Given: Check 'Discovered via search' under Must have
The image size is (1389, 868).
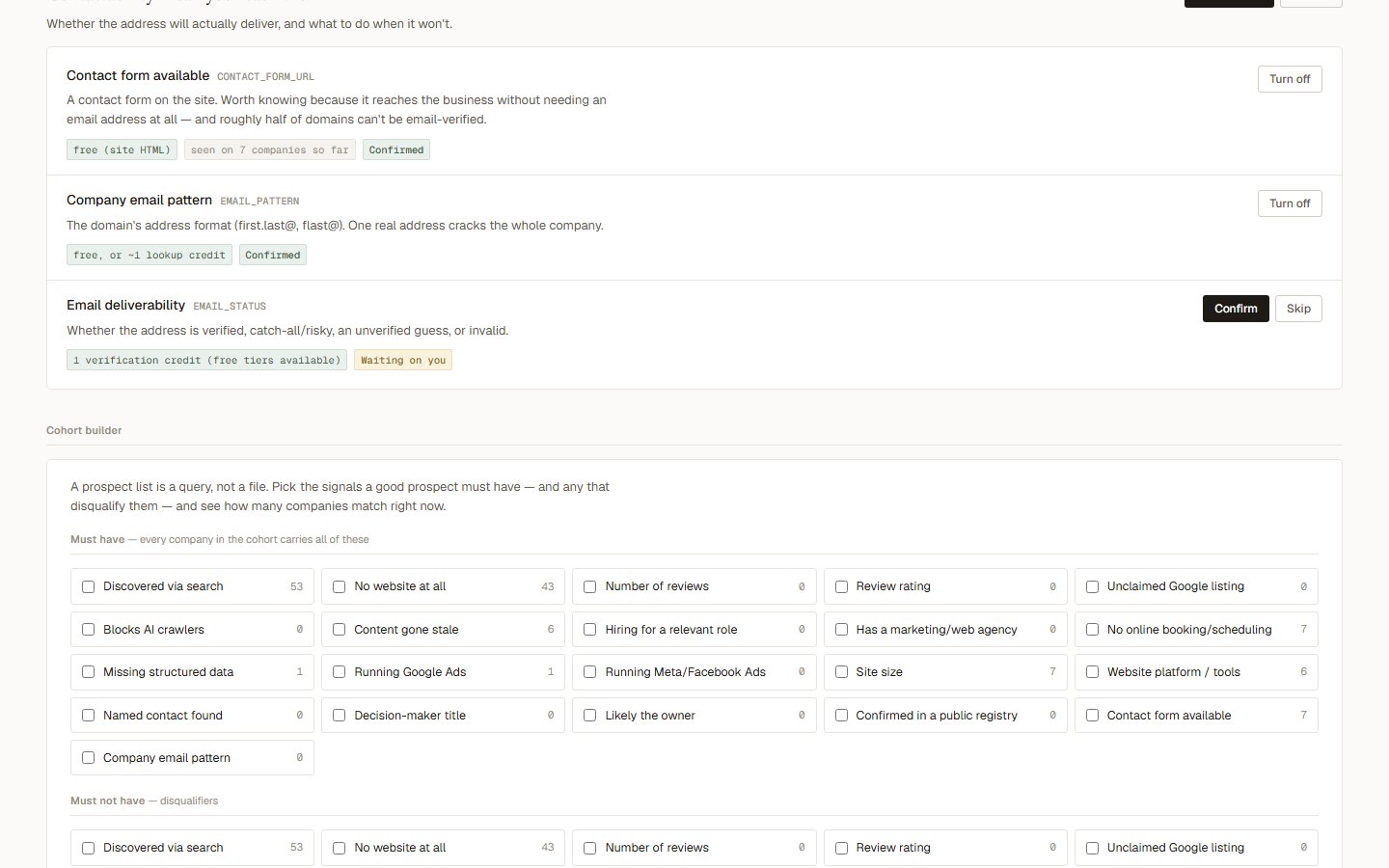Looking at the screenshot, I should (x=89, y=586).
